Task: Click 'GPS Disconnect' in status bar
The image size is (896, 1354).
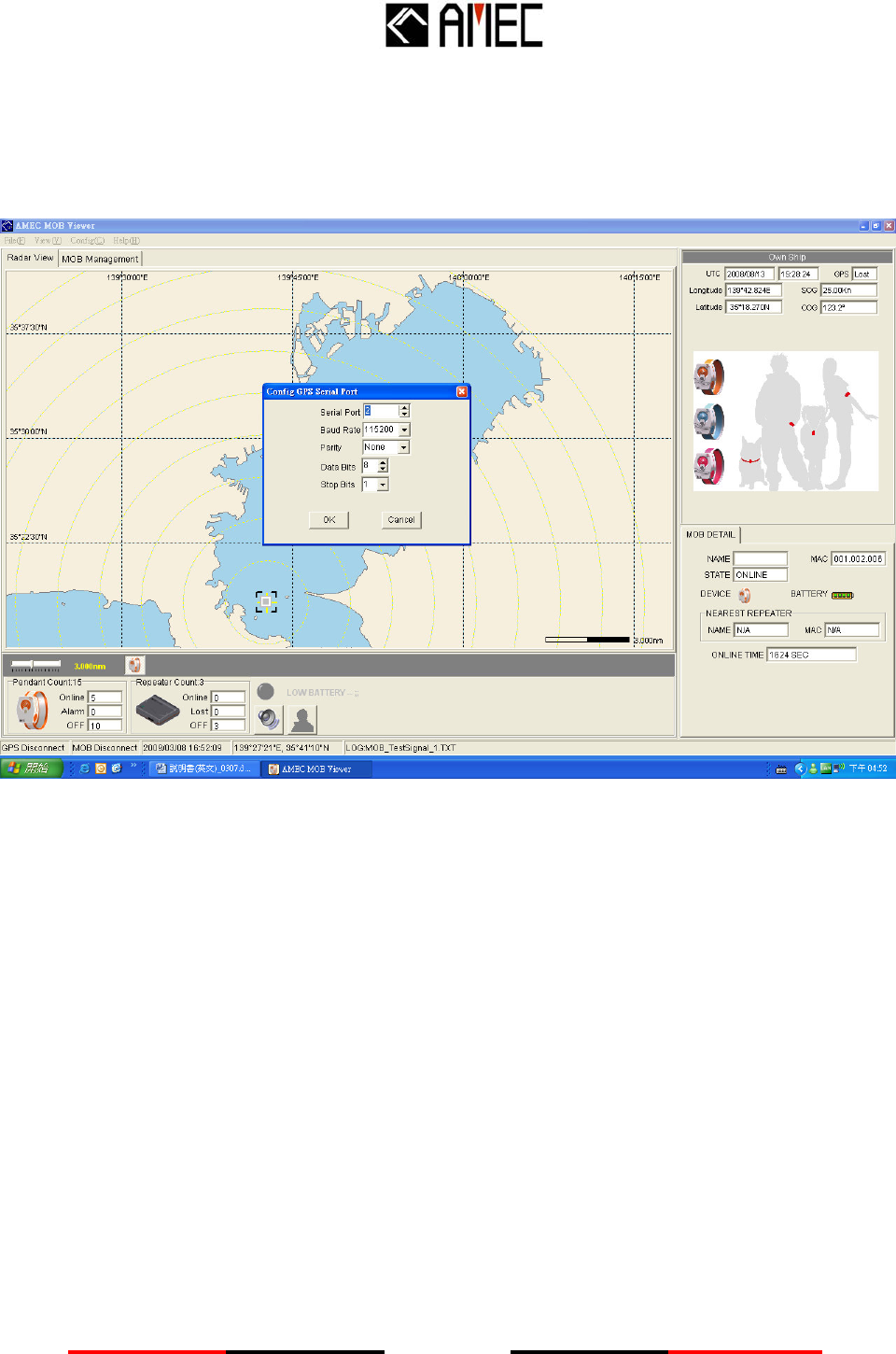Action: (x=34, y=747)
